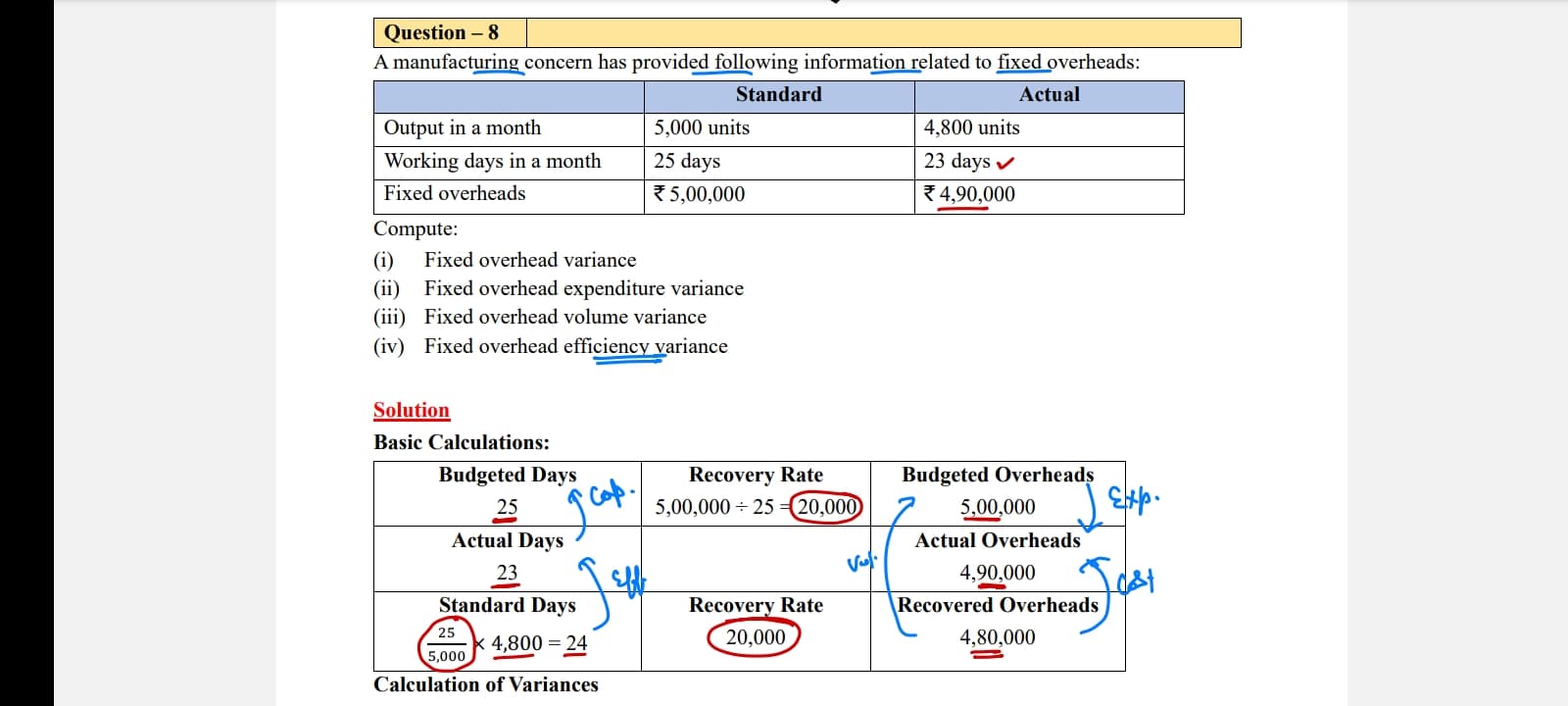Click "4,90,000" under Actual Overheads
1568x706 pixels.
point(998,573)
